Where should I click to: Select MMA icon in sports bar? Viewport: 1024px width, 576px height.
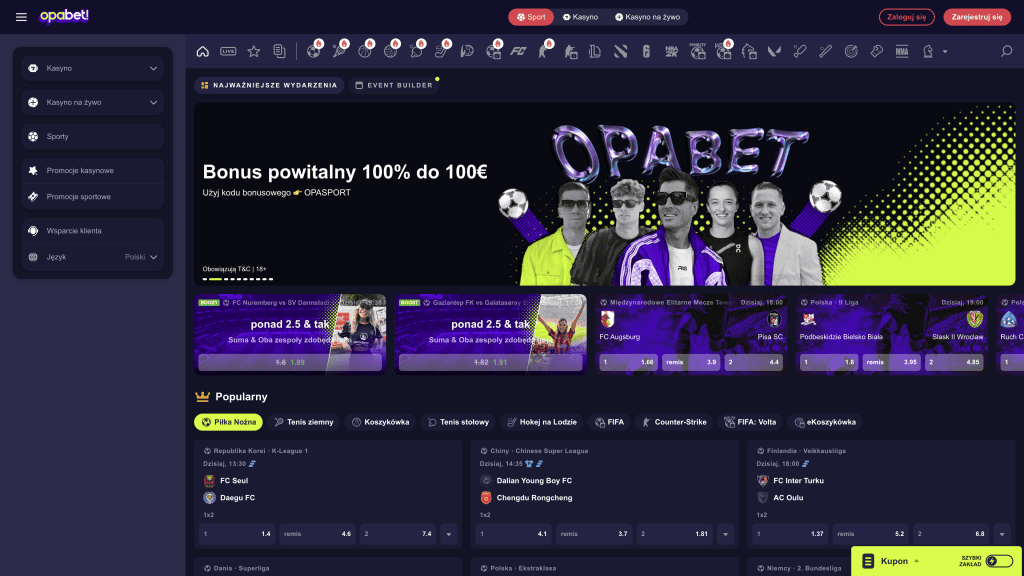pos(902,52)
